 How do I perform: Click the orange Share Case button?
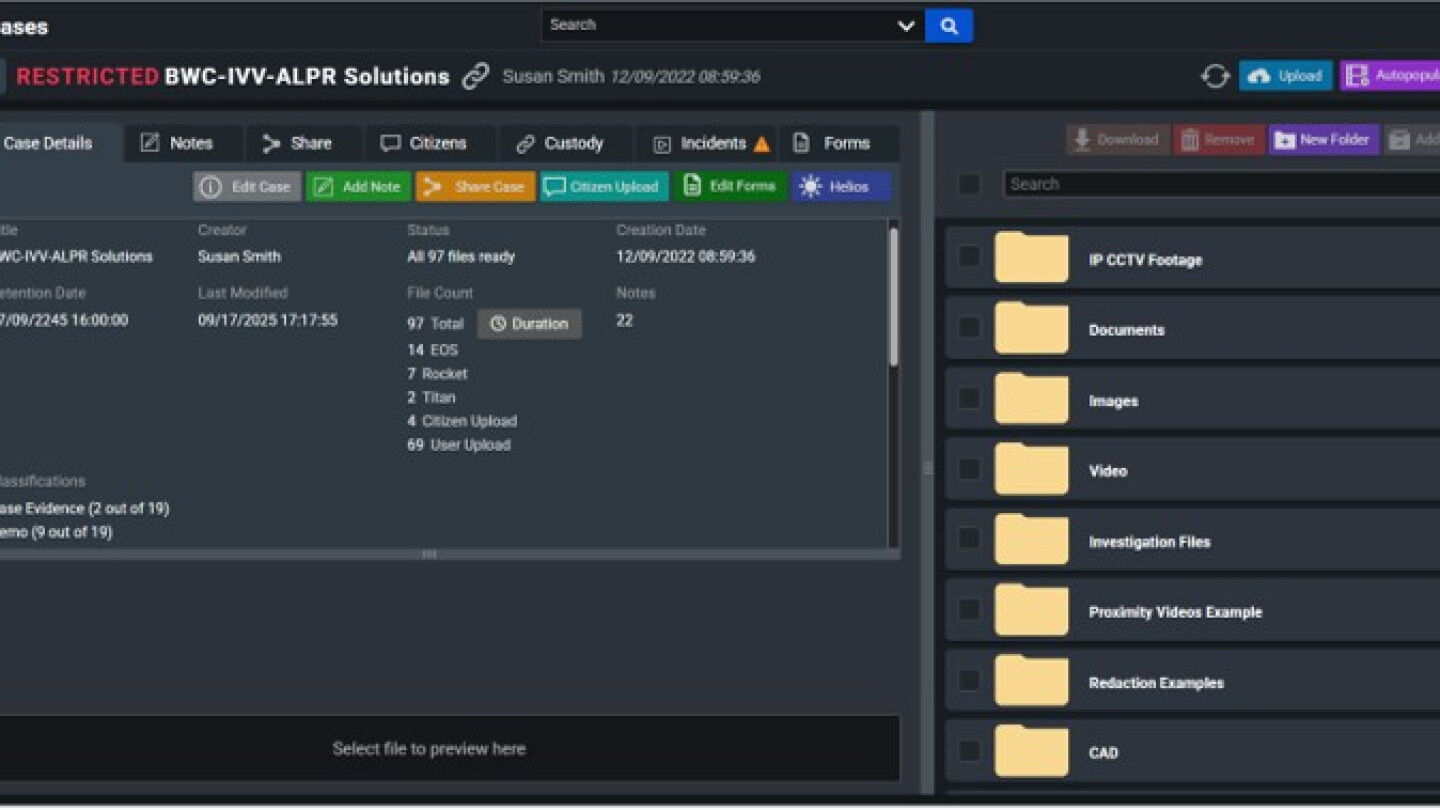(x=476, y=187)
